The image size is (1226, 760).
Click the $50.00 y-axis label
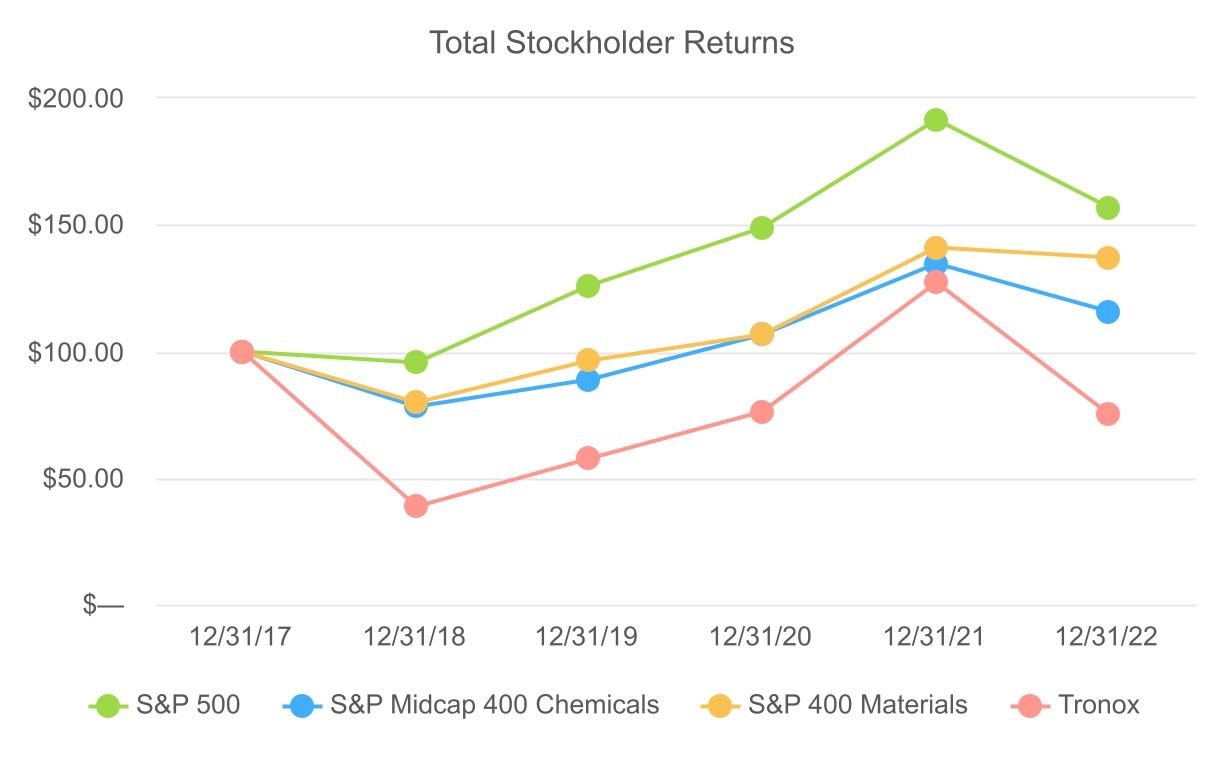click(x=83, y=479)
